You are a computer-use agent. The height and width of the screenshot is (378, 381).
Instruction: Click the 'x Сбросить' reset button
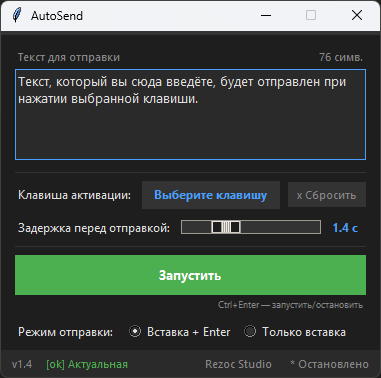click(327, 195)
